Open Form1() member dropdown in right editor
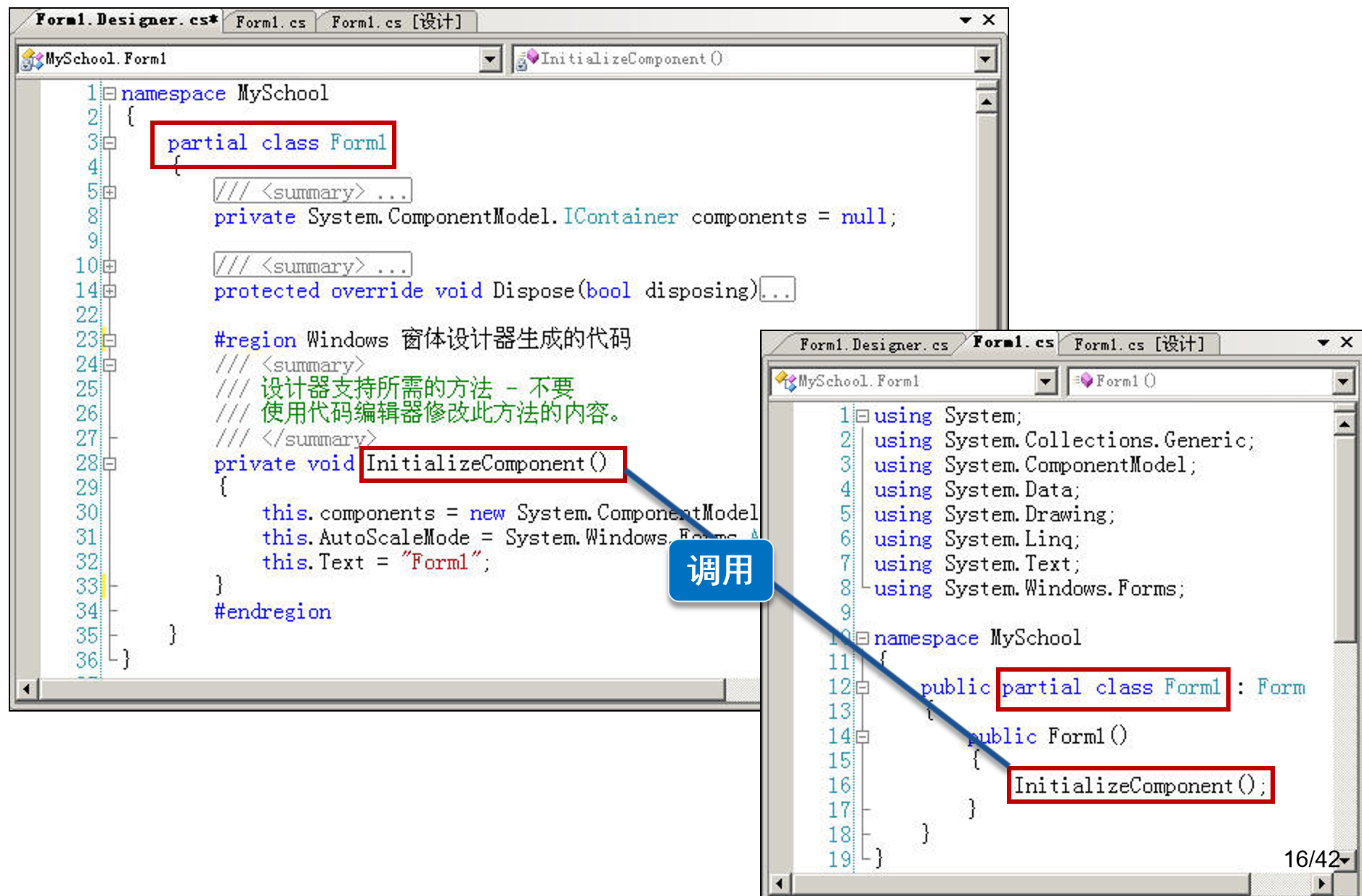Viewport: 1362px width, 896px height. click(1342, 381)
